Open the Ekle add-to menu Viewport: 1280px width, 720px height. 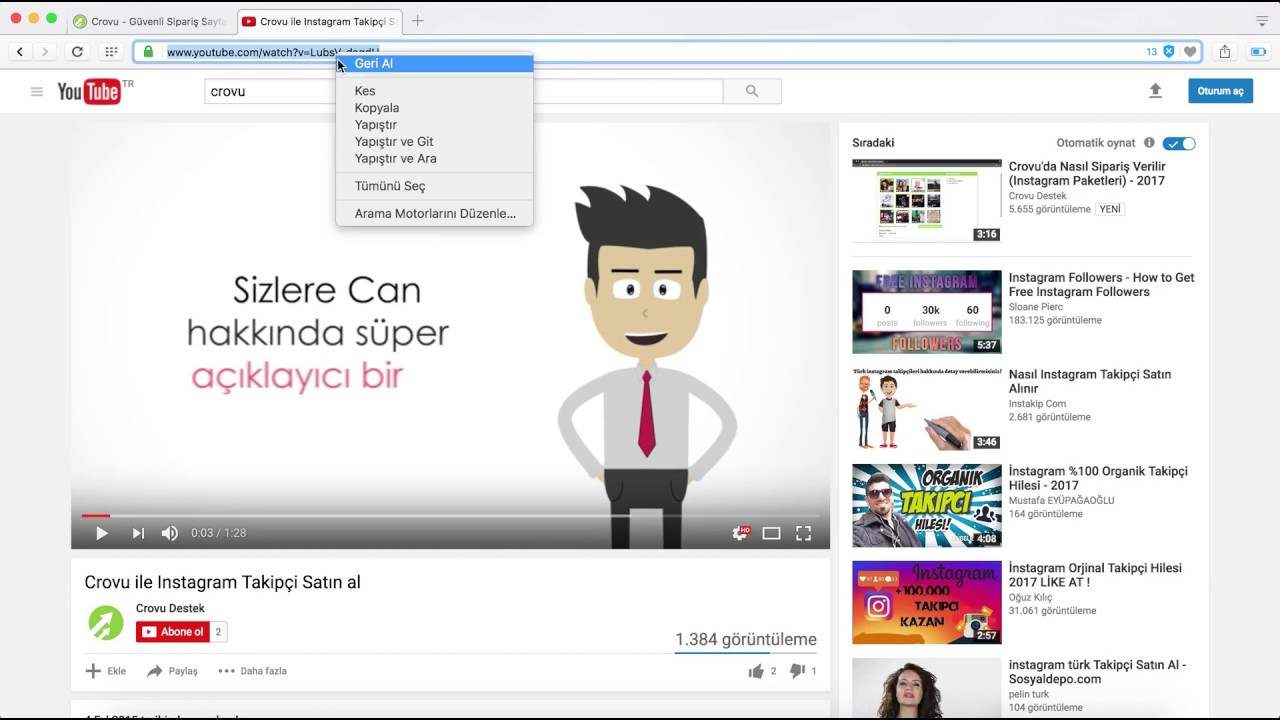pyautogui.click(x=106, y=671)
